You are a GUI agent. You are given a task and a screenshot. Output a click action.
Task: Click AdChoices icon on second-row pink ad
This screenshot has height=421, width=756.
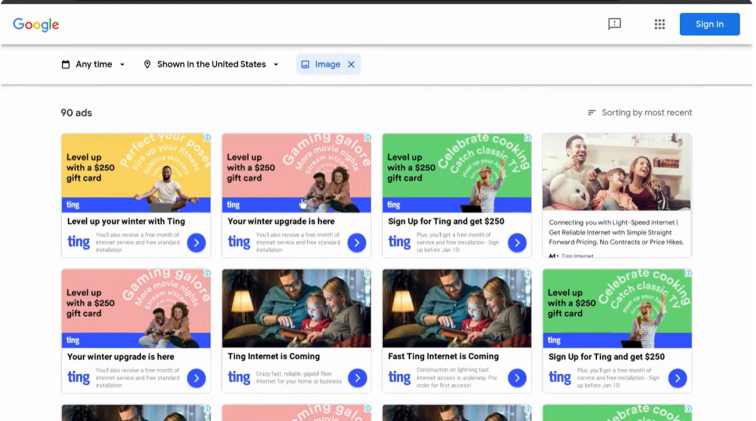pos(207,273)
